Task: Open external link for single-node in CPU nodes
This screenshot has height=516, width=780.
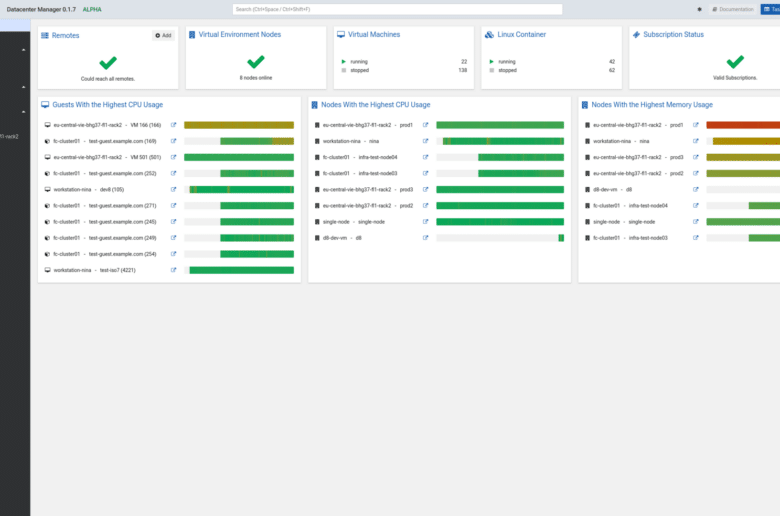Action: click(425, 221)
